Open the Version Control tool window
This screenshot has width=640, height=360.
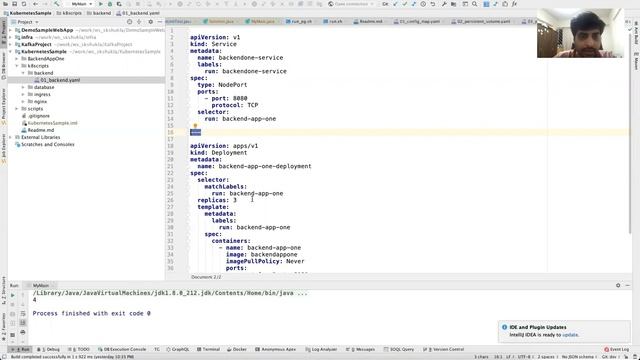pyautogui.click(x=444, y=349)
